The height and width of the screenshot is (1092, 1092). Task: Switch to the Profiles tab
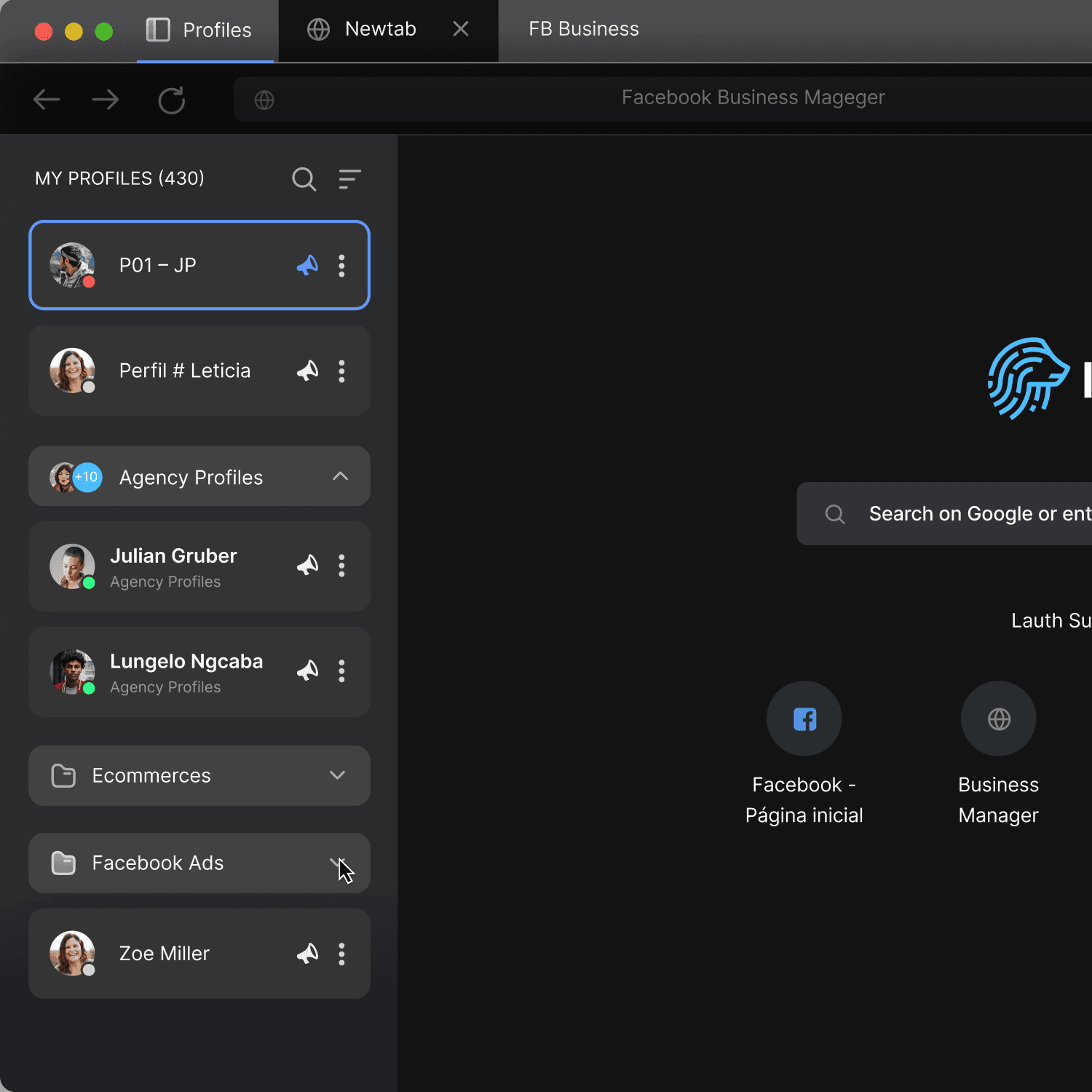point(205,31)
